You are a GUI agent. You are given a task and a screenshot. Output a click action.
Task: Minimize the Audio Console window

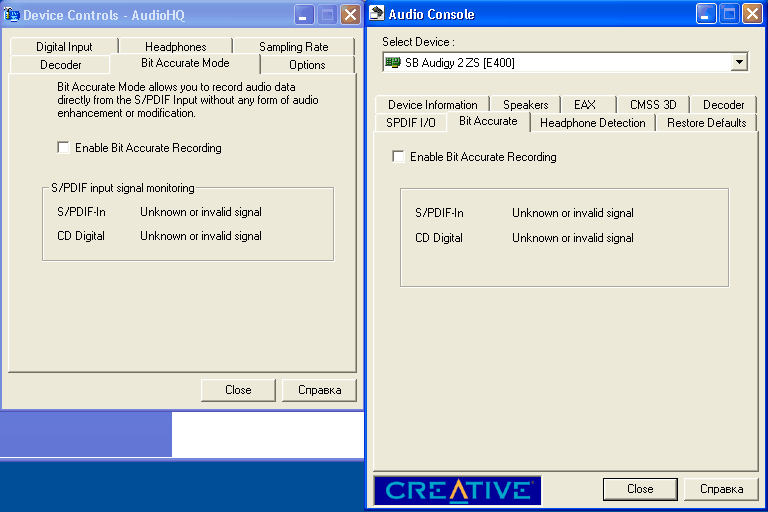(706, 14)
